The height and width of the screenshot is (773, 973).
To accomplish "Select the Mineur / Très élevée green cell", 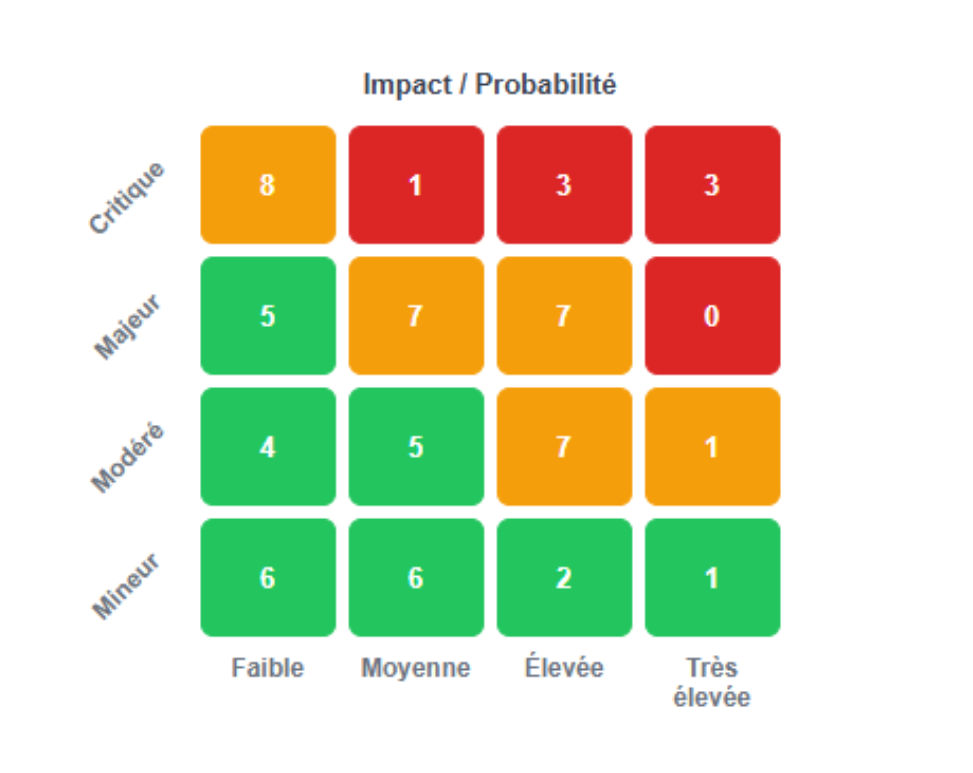I will [x=712, y=578].
